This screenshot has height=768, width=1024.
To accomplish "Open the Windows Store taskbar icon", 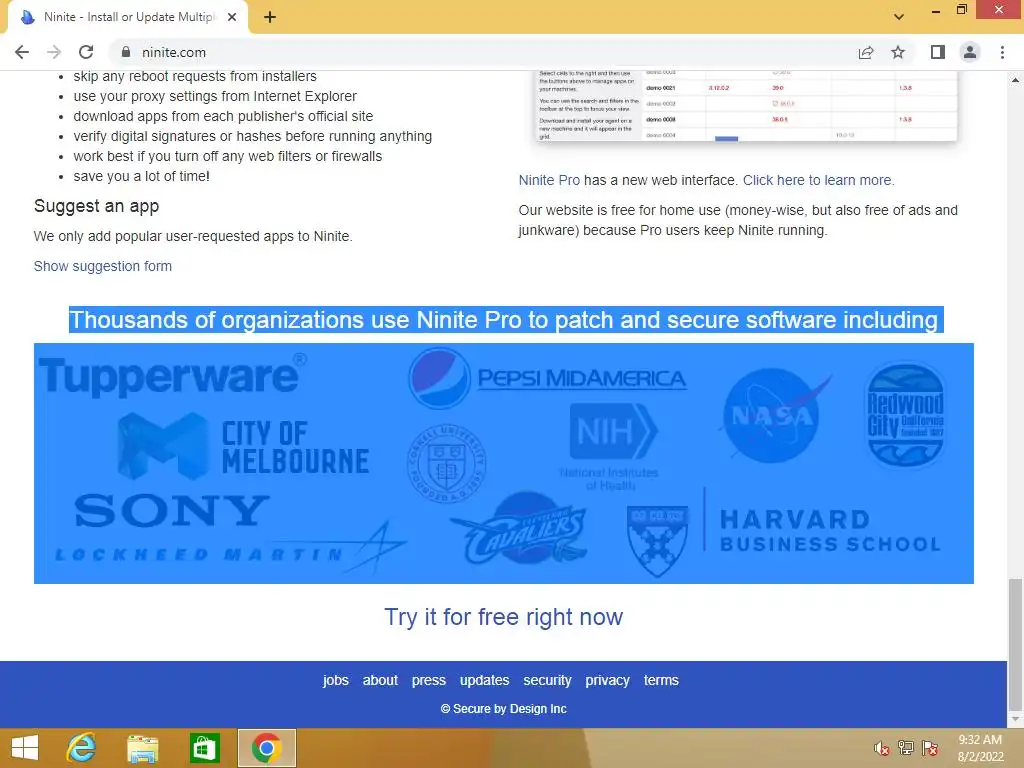I will [204, 748].
